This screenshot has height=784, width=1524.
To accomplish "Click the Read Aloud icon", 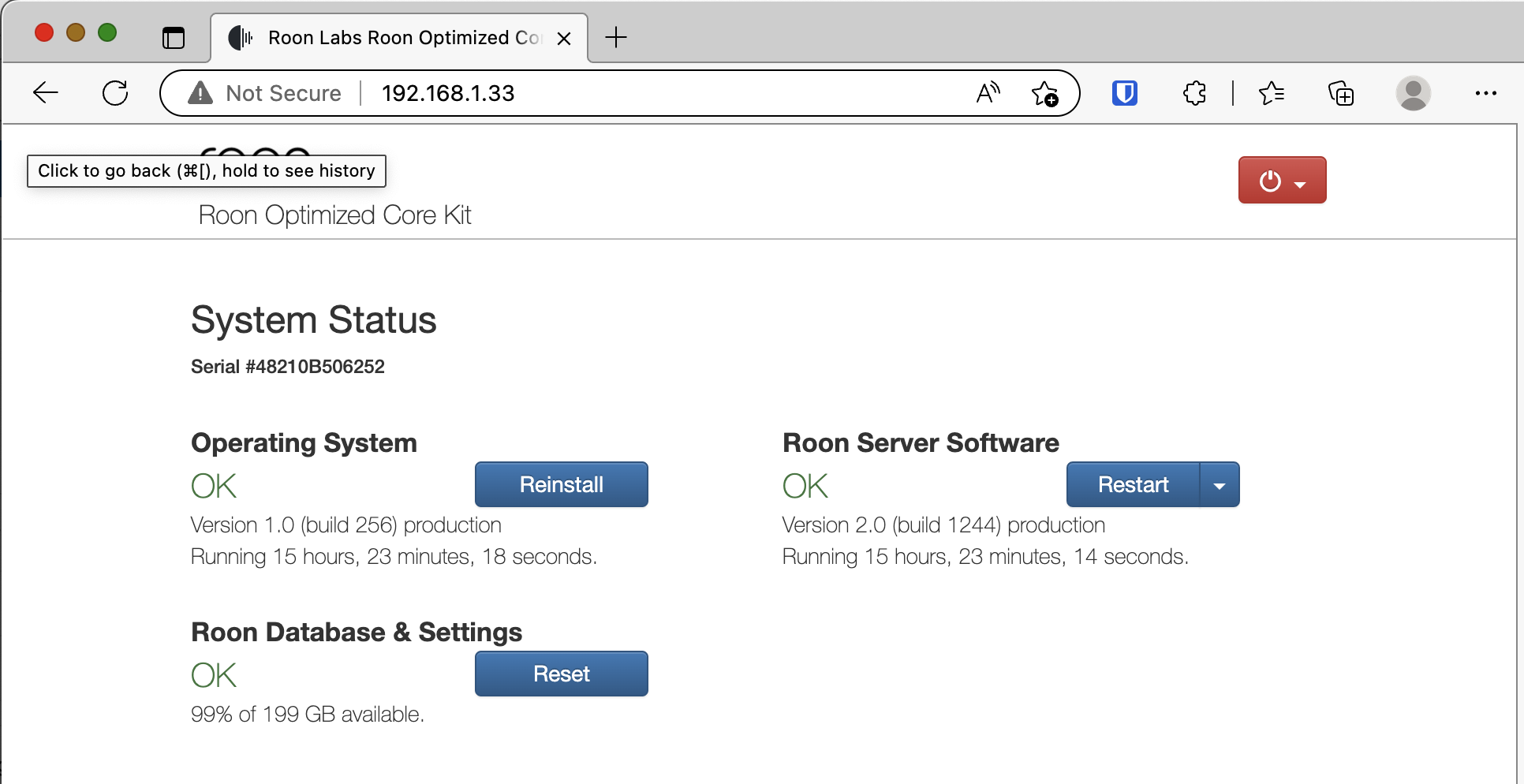I will pos(988,93).
